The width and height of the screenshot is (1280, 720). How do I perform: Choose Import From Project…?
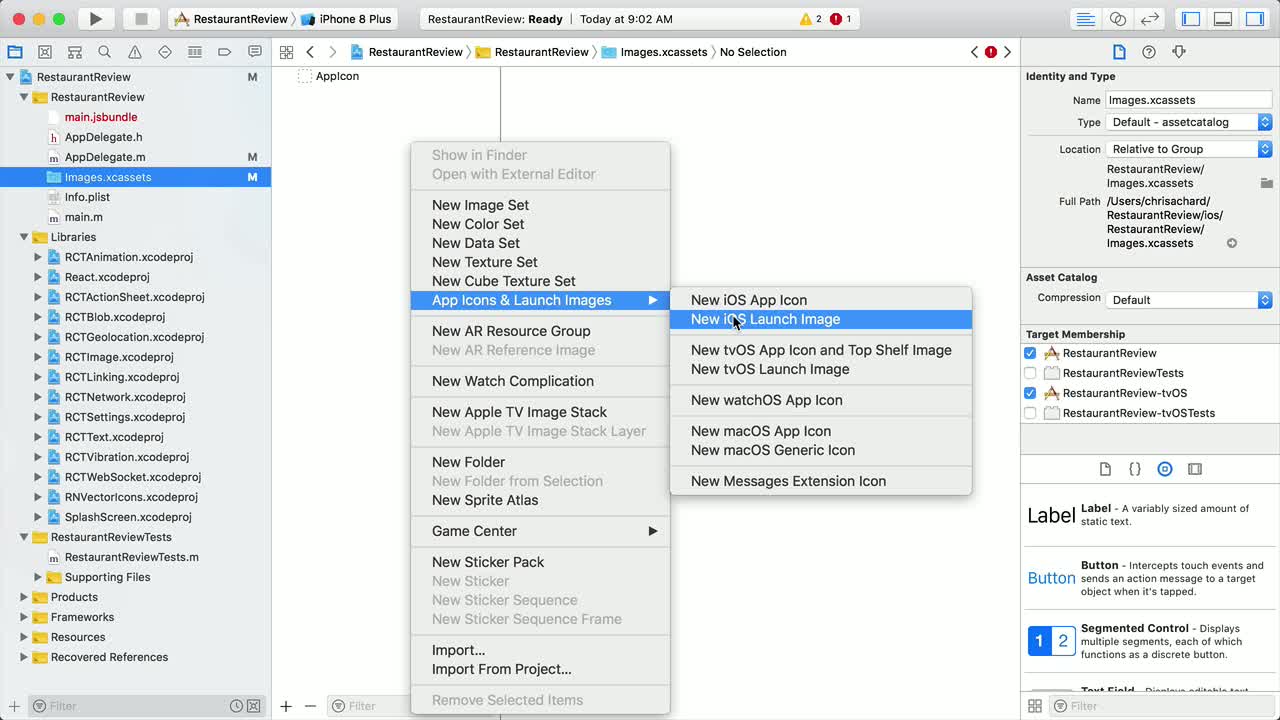540,669
